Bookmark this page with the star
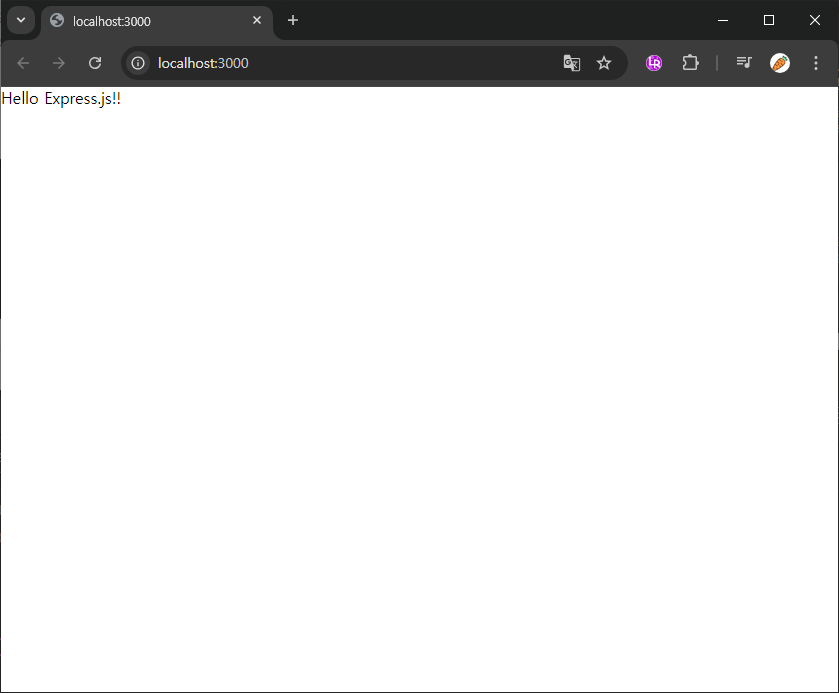The height and width of the screenshot is (693, 839). click(x=604, y=62)
